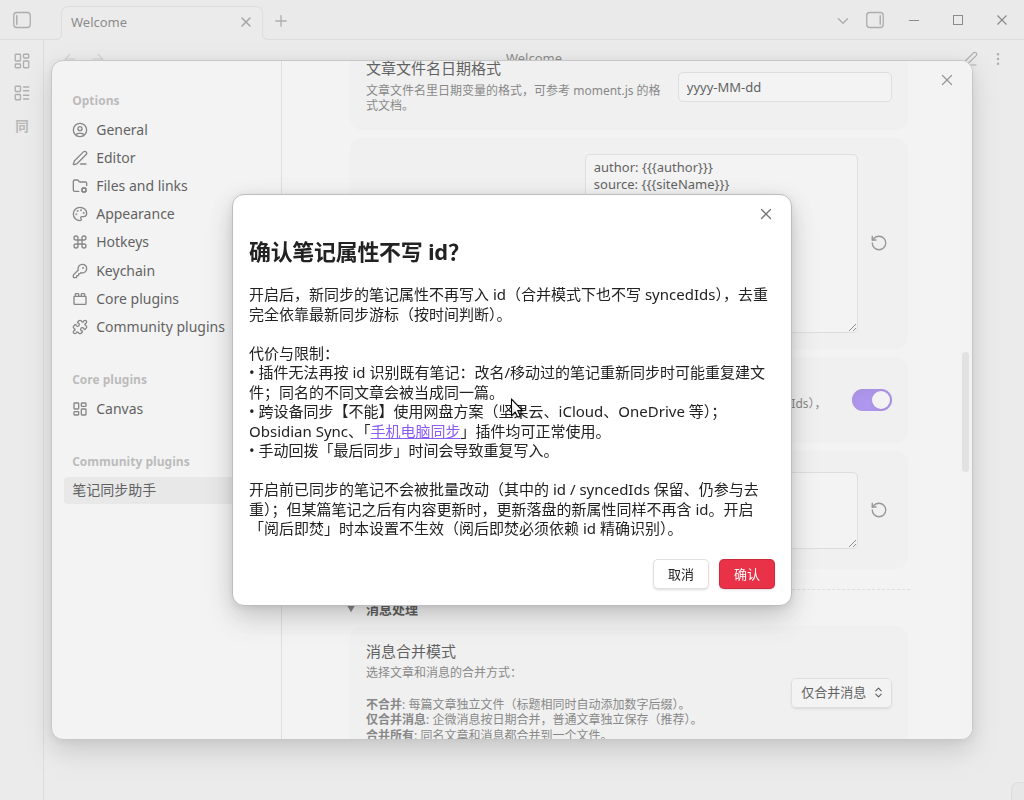Click the edit pencil icon top right
The height and width of the screenshot is (800, 1024).
[x=971, y=59]
